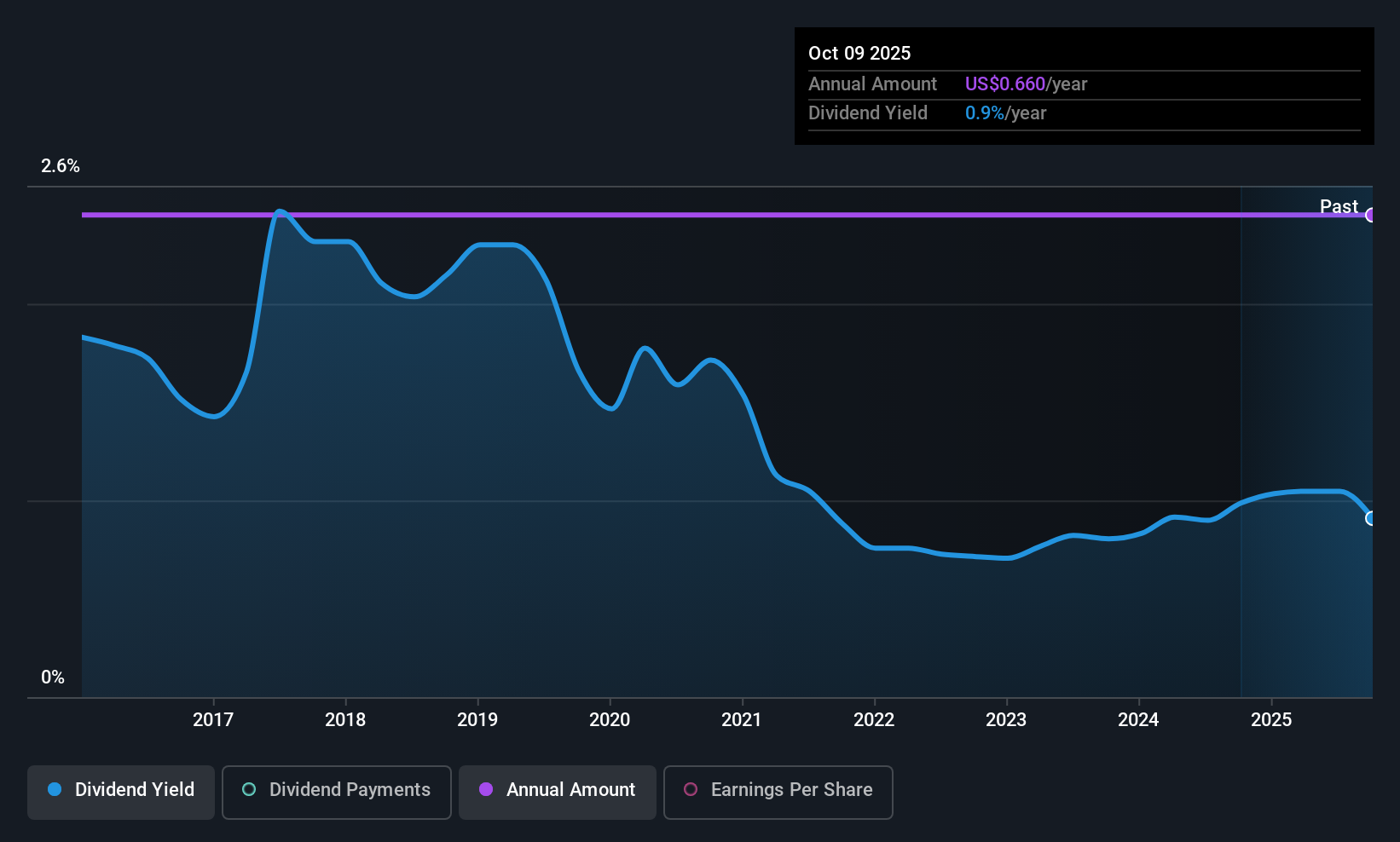The height and width of the screenshot is (842, 1400).
Task: Click the 2025 x-axis label
Action: (1271, 719)
